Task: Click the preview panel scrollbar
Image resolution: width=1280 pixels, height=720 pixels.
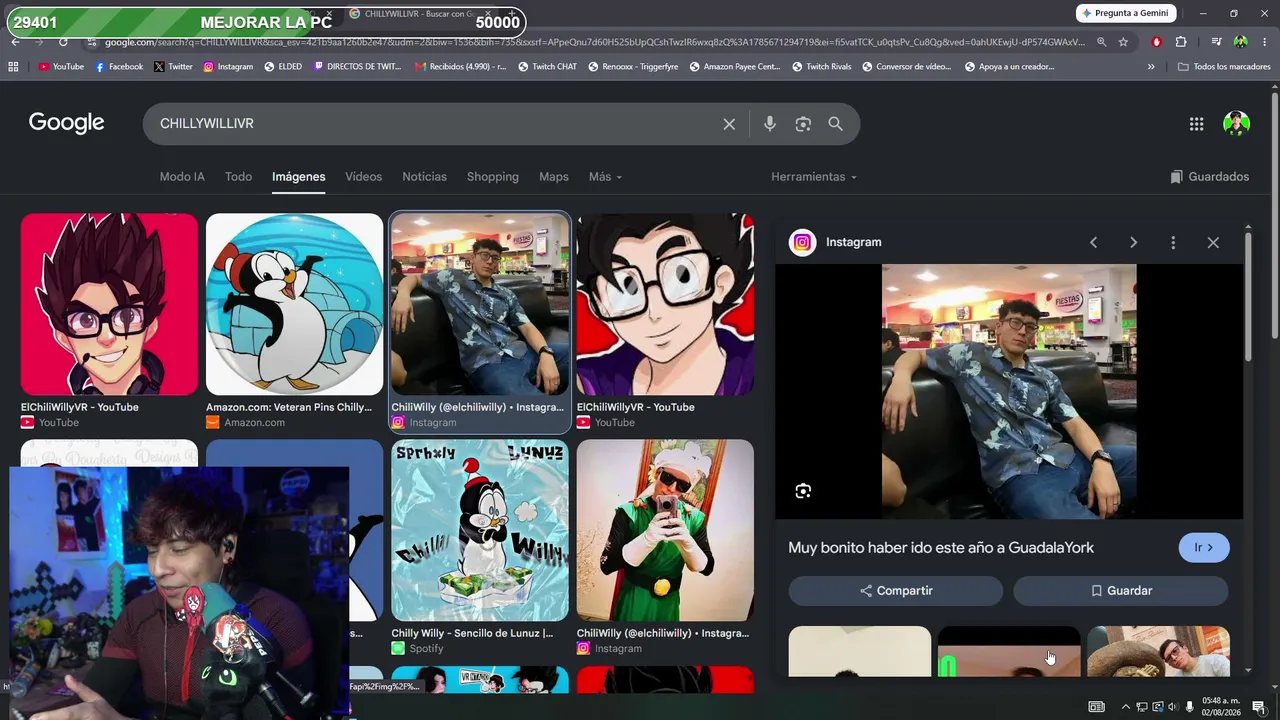Action: coord(1248,297)
